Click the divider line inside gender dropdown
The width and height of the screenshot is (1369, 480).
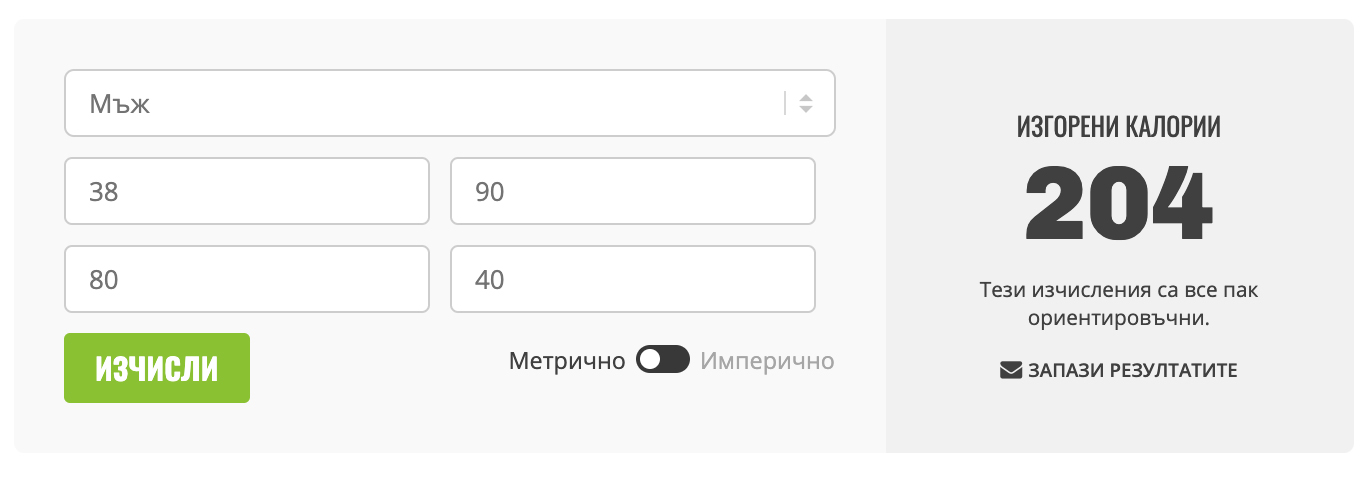click(786, 103)
